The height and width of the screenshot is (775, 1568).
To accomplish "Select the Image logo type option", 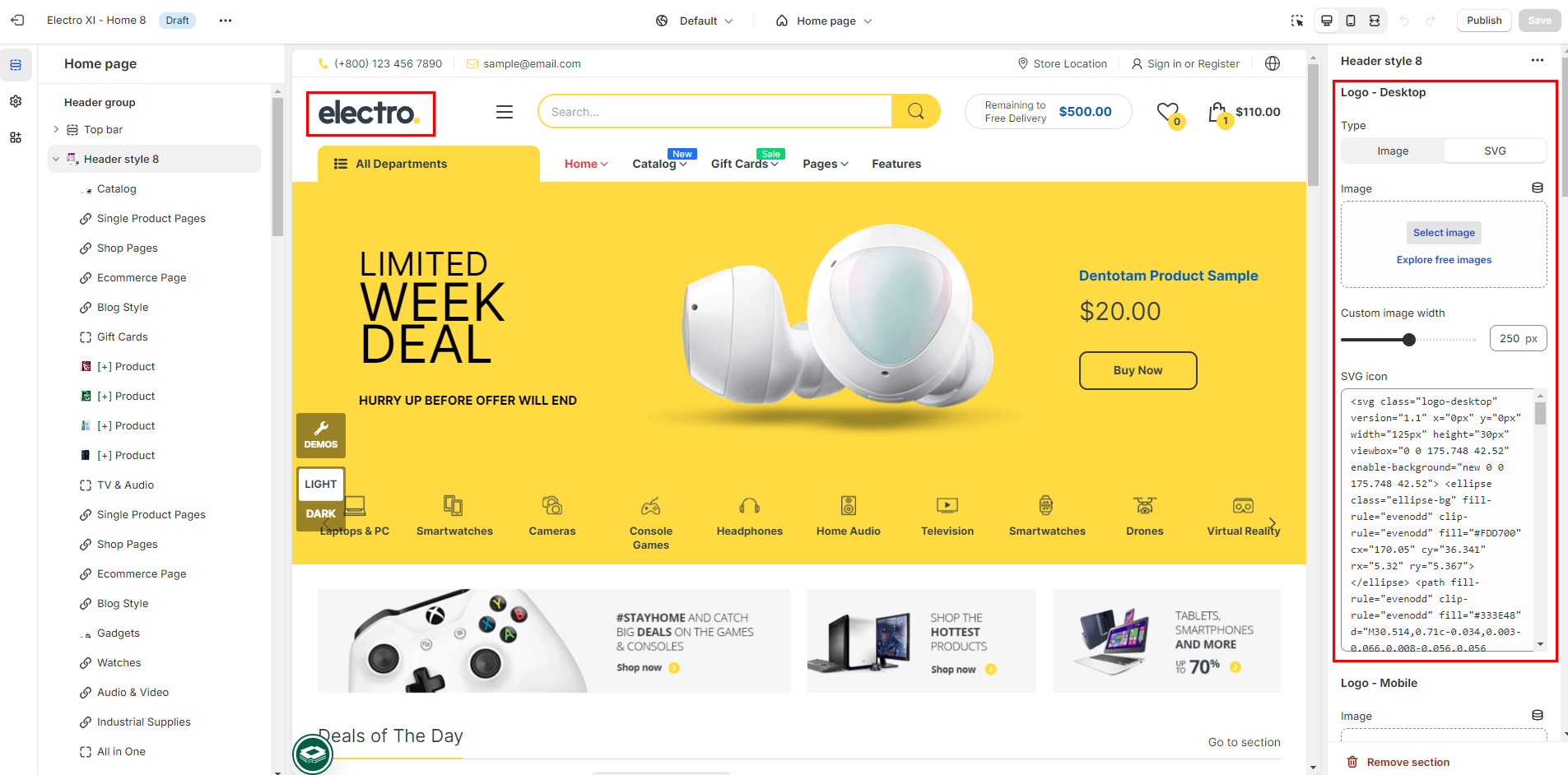I will tap(1393, 151).
